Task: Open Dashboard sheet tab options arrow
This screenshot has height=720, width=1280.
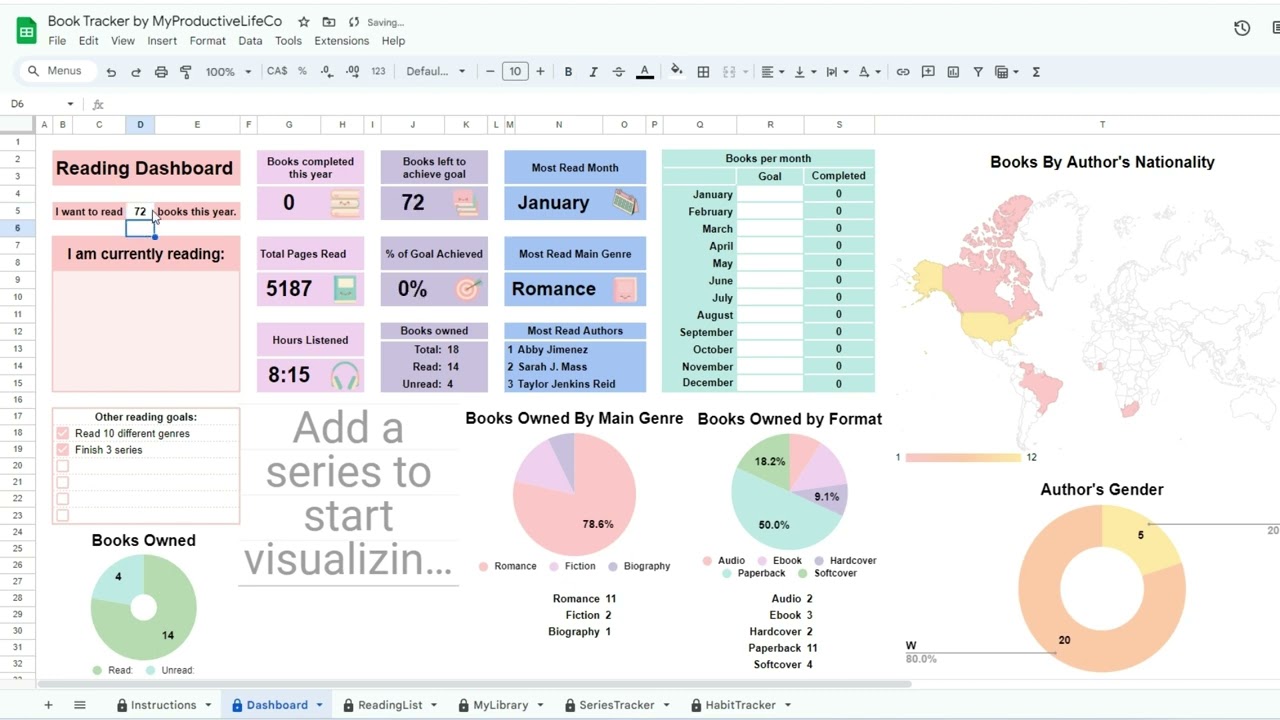Action: point(320,705)
